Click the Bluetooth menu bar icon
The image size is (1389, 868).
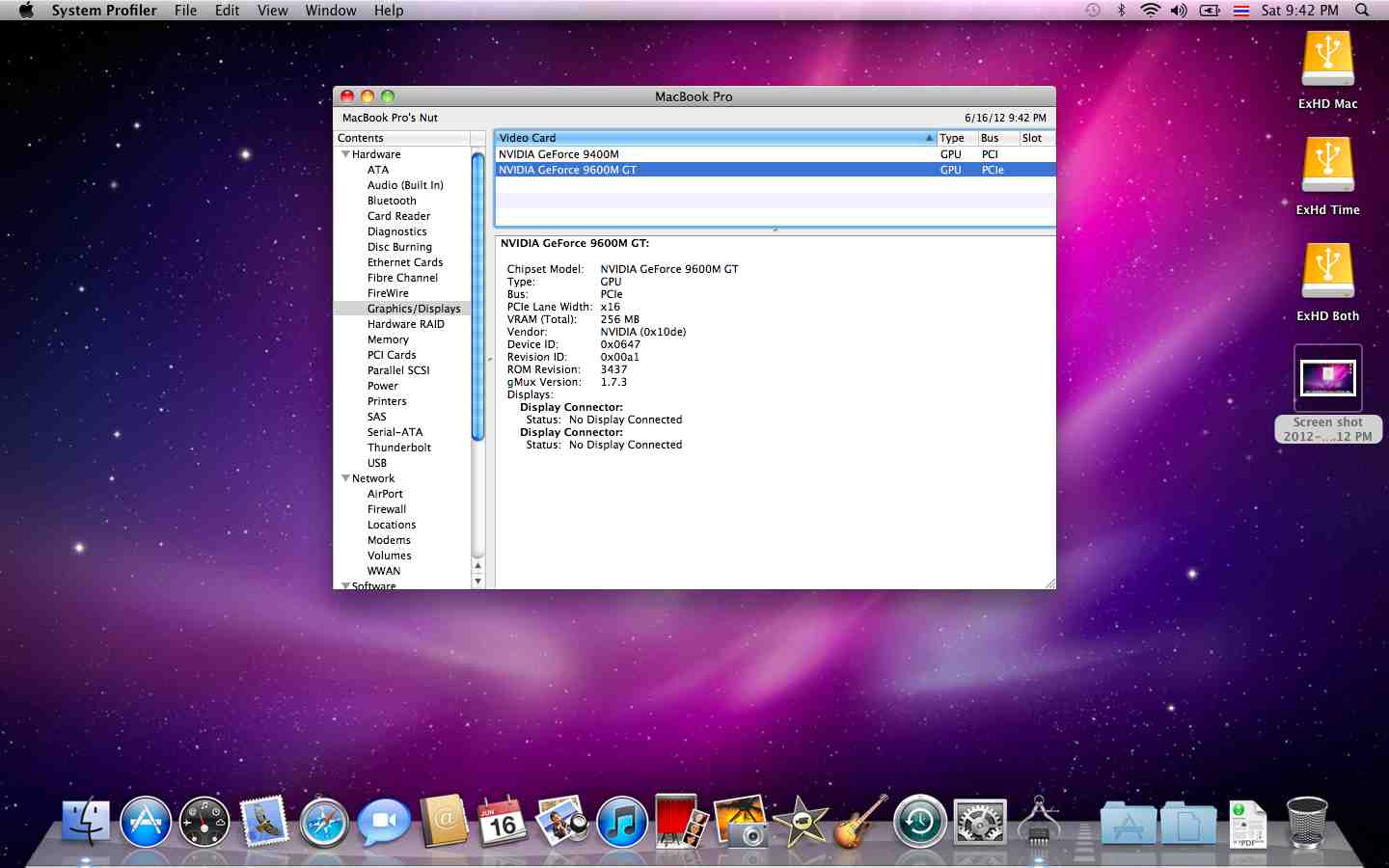(x=1121, y=10)
